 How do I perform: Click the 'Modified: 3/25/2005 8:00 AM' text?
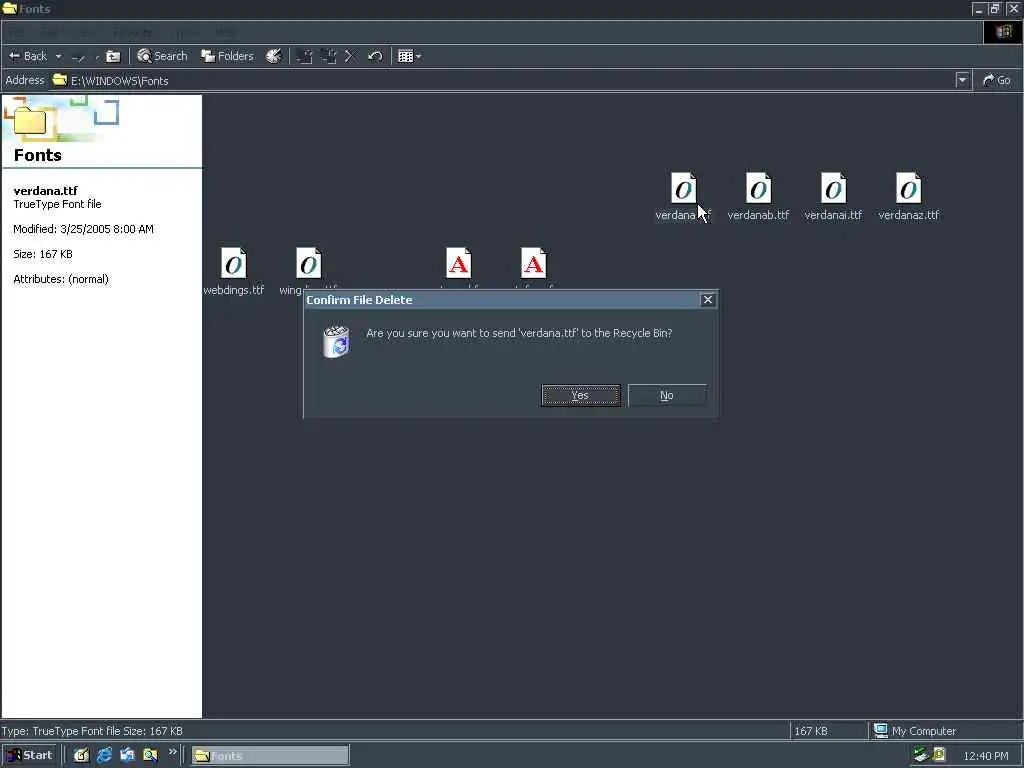coord(84,229)
